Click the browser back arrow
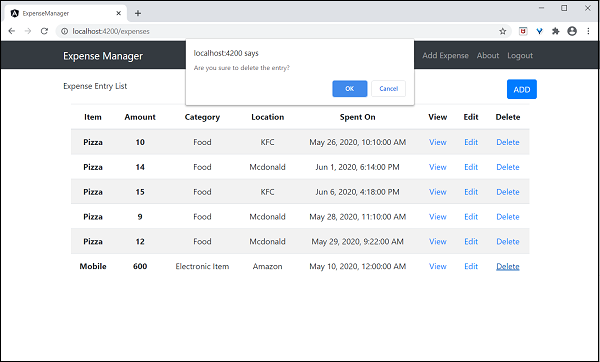This screenshot has height=362, width=600. 11,31
